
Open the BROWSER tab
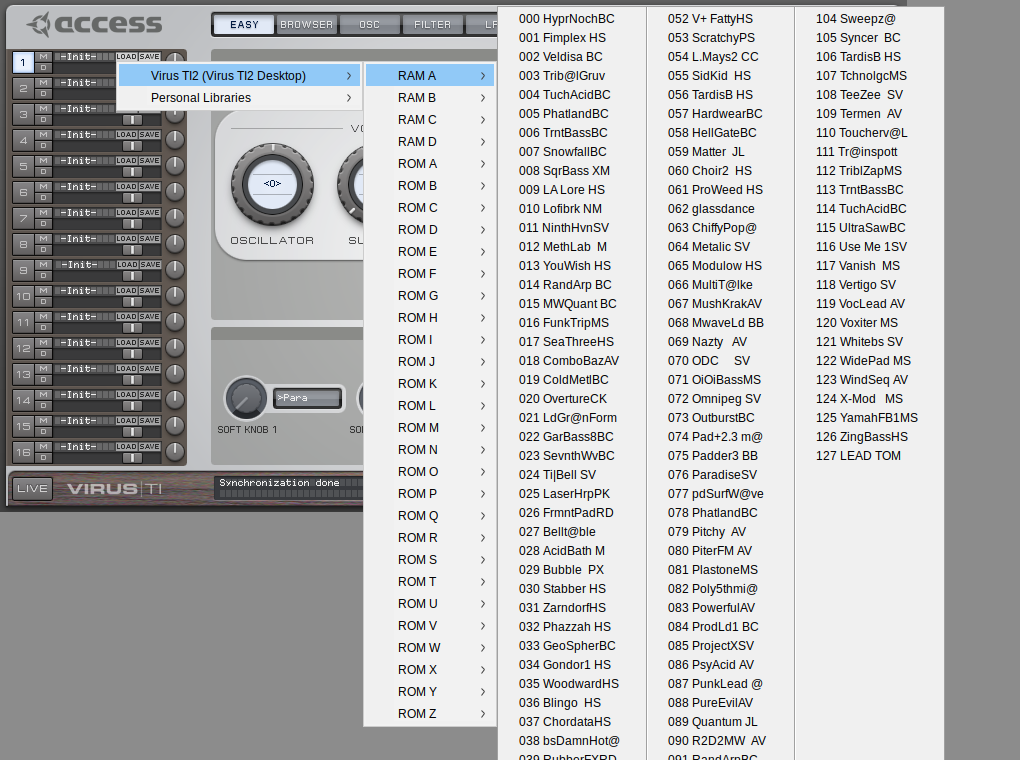click(x=306, y=25)
